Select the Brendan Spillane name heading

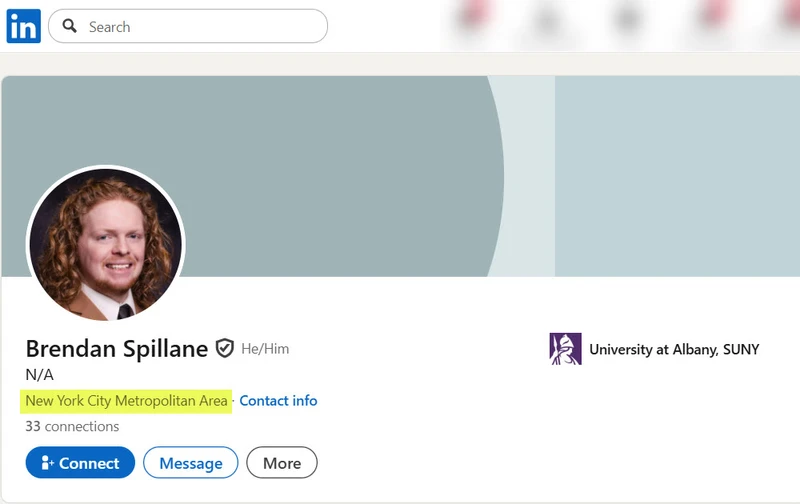click(117, 349)
